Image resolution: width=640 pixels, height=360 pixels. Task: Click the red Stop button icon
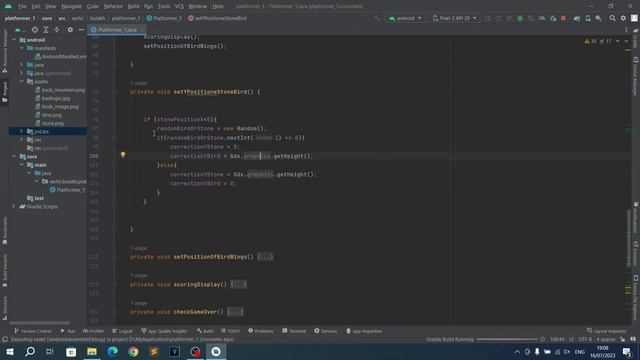click(x=564, y=18)
